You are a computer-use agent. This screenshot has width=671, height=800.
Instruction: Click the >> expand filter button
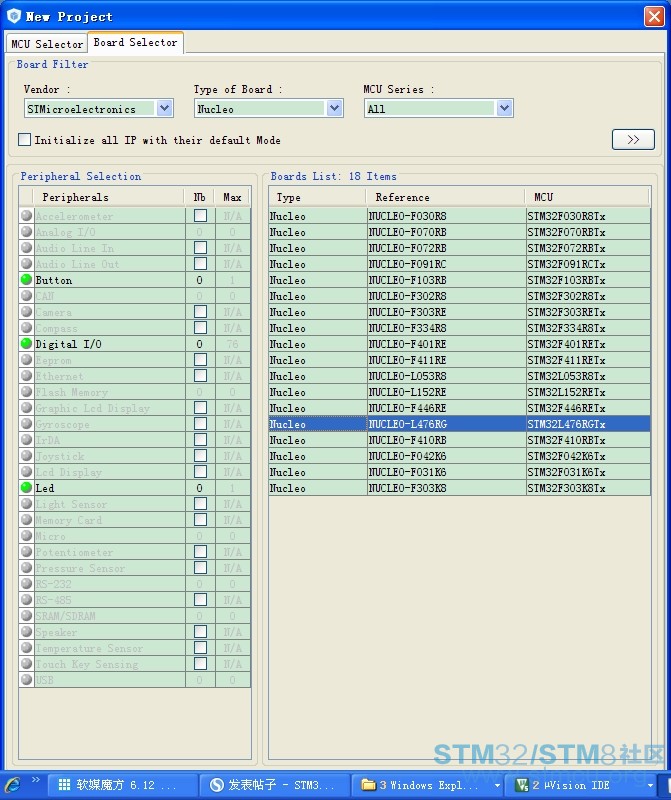click(633, 139)
